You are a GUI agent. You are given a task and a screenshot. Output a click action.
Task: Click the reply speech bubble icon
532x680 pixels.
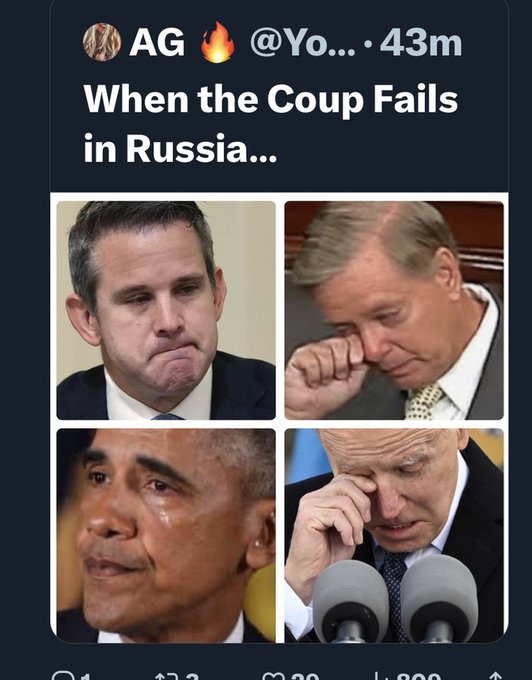click(x=63, y=676)
